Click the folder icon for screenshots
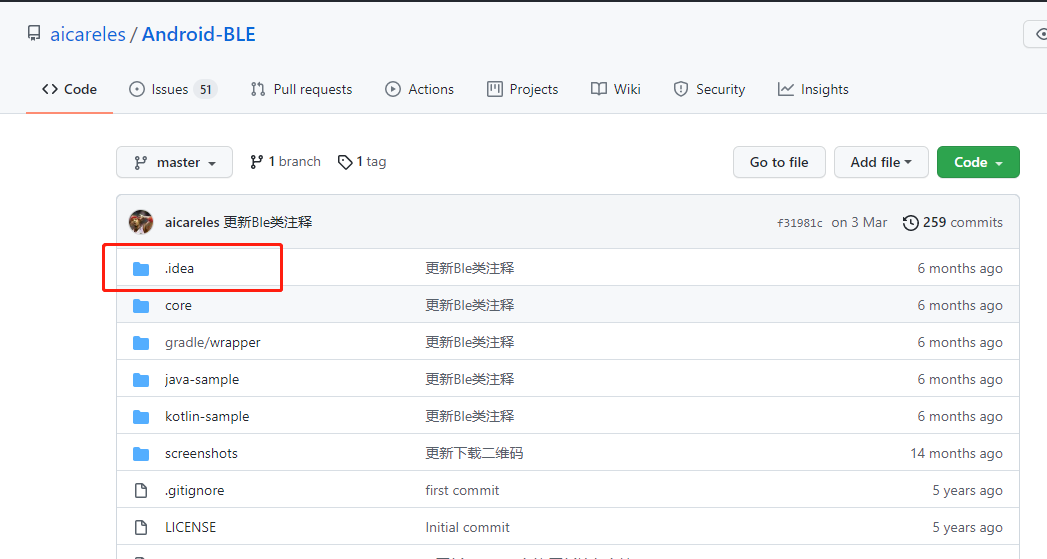The height and width of the screenshot is (559, 1047). click(141, 454)
